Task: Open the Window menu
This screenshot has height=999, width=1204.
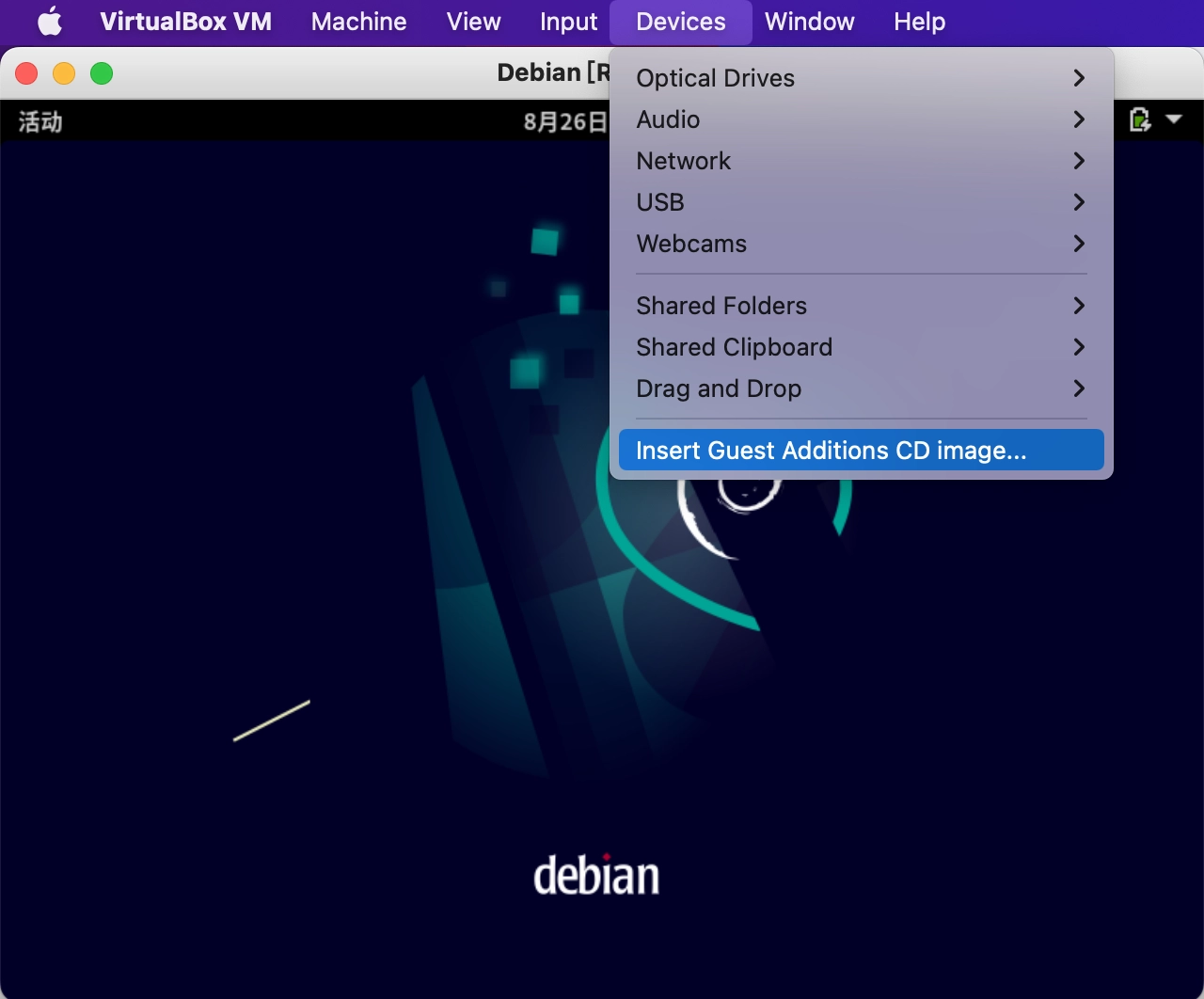Action: pos(809,21)
